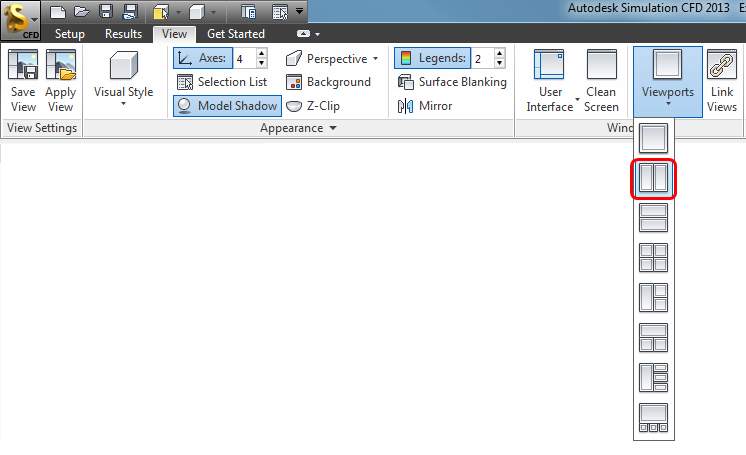Screen dimensions: 746x455
Task: Toggle the Legends display button
Action: tap(432, 58)
